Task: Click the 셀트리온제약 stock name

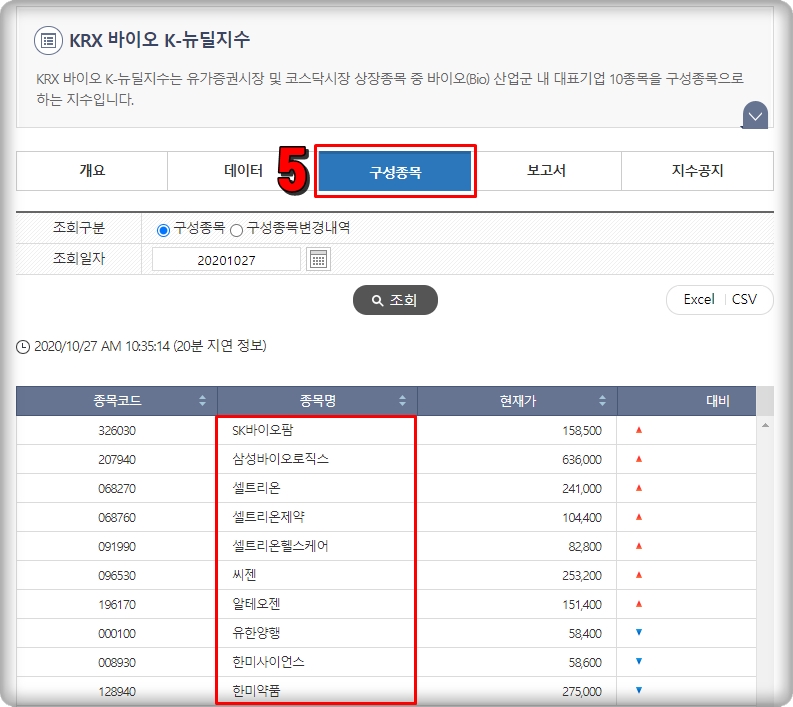Action: [x=269, y=517]
